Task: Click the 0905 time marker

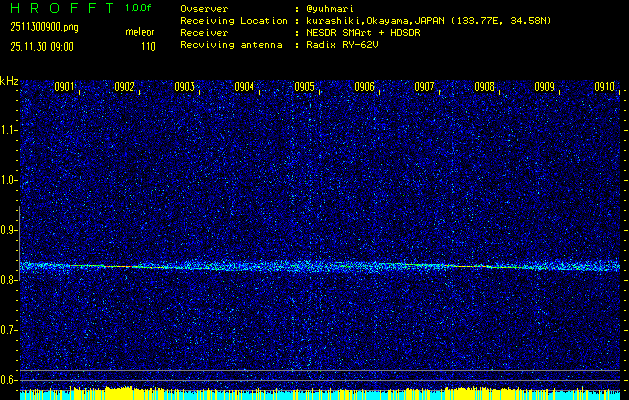Action: coord(304,87)
